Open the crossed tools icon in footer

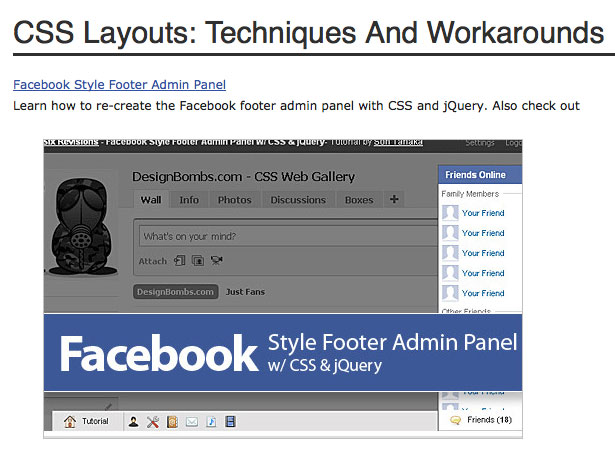(x=153, y=422)
